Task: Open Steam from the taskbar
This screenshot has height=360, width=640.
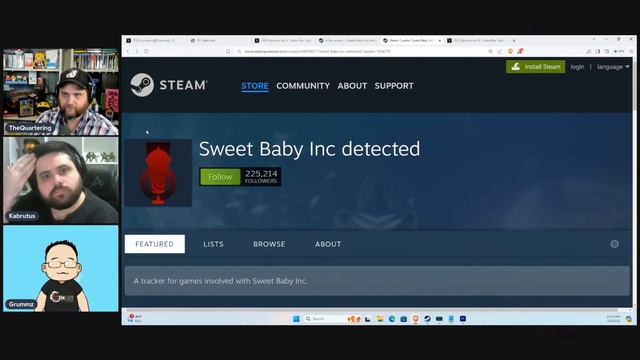Action: (x=427, y=319)
